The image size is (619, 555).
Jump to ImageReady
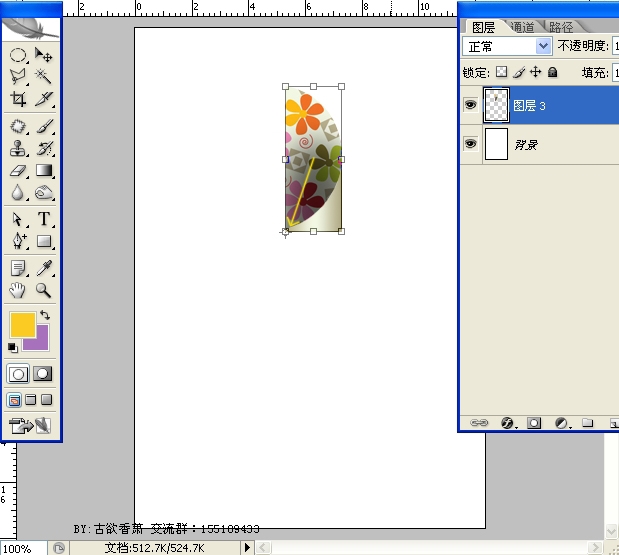pyautogui.click(x=30, y=426)
